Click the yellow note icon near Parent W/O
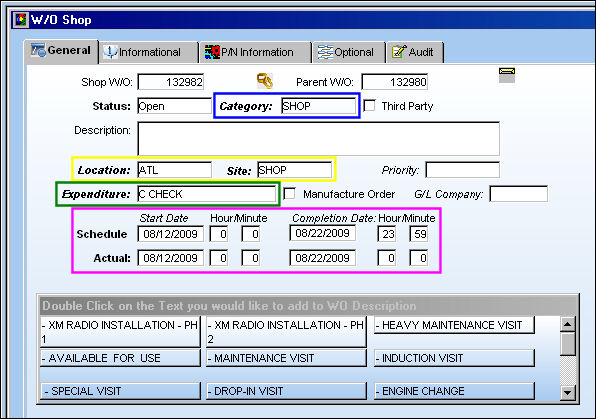 [x=507, y=75]
